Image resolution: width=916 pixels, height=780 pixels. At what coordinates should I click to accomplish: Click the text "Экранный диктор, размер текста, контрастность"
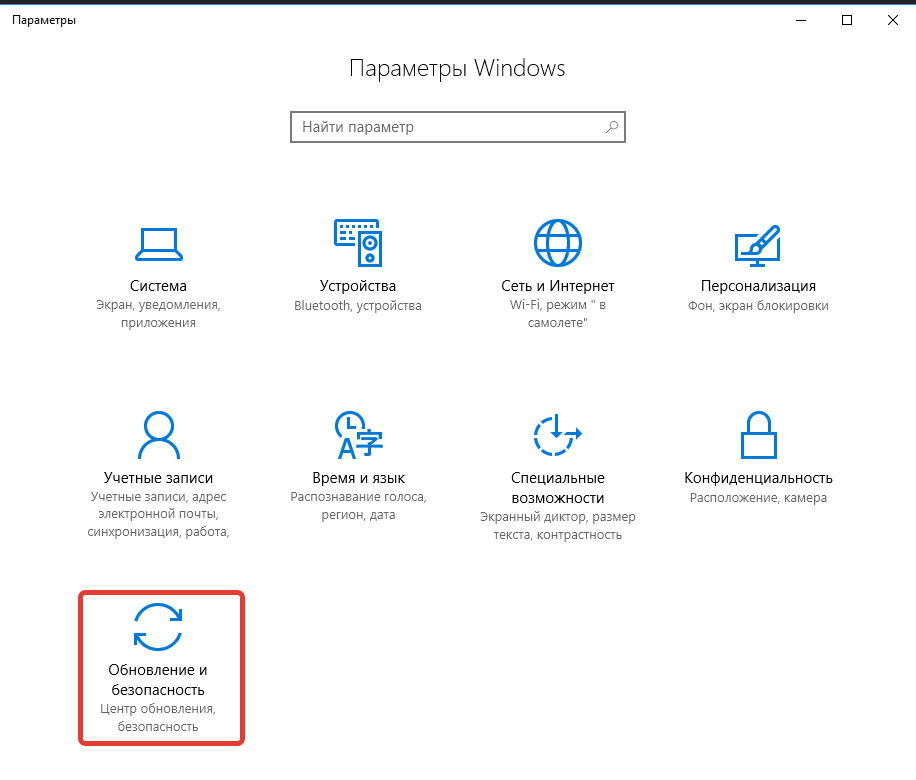[557, 526]
